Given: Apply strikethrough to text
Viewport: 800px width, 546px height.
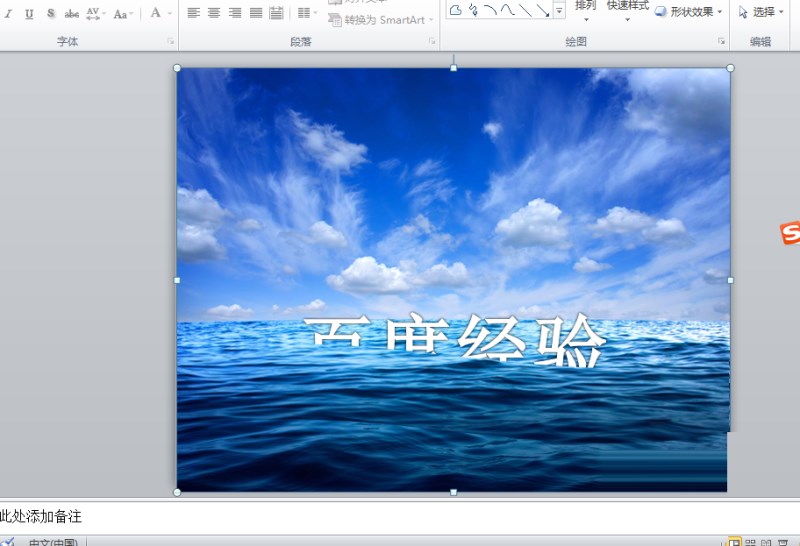Looking at the screenshot, I should (x=71, y=14).
